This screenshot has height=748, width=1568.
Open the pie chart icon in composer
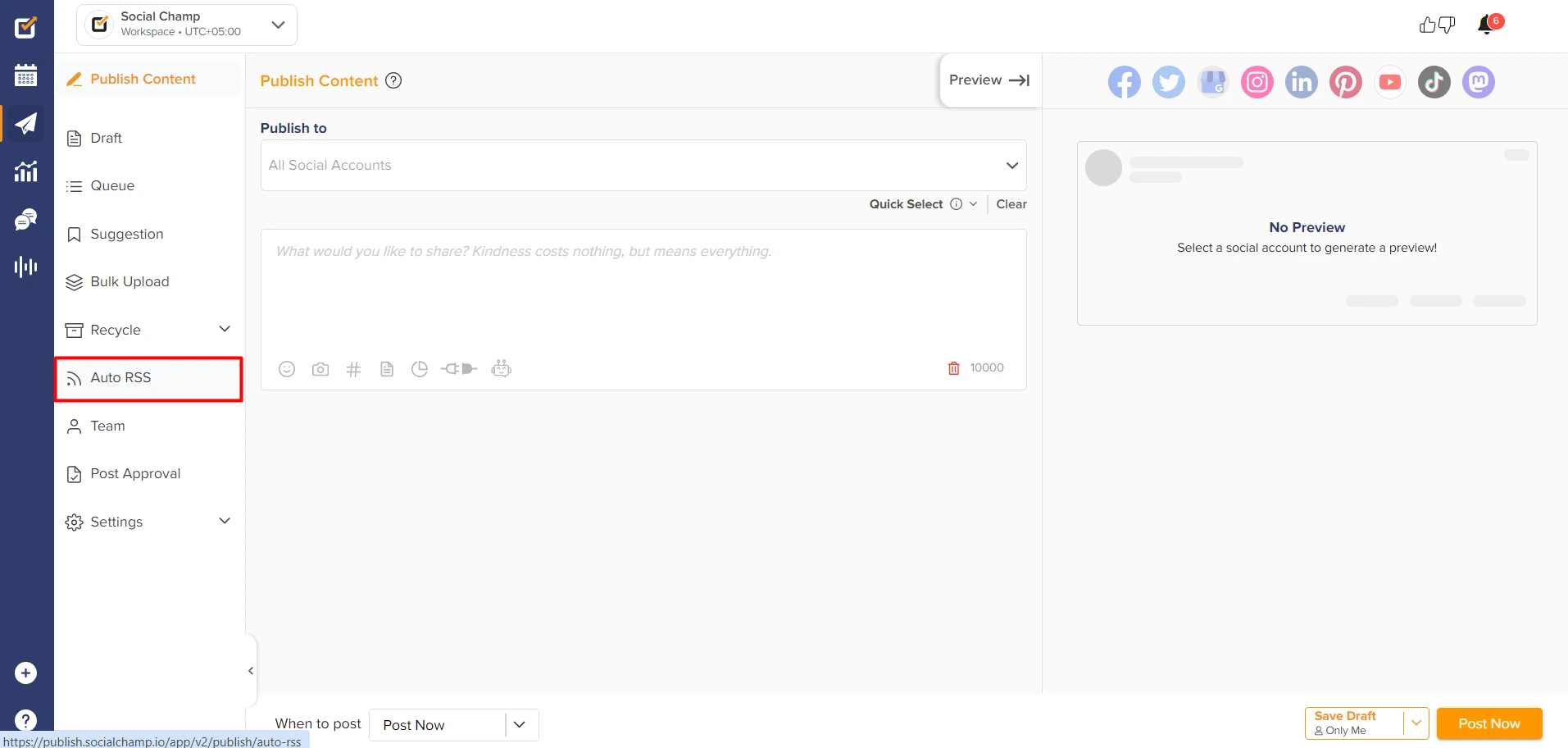tap(420, 369)
